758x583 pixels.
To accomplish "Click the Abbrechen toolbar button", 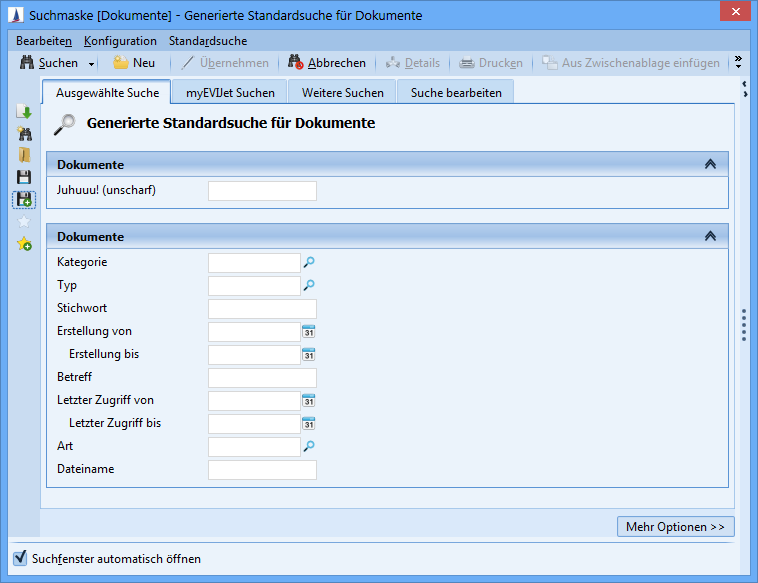I will pos(327,63).
